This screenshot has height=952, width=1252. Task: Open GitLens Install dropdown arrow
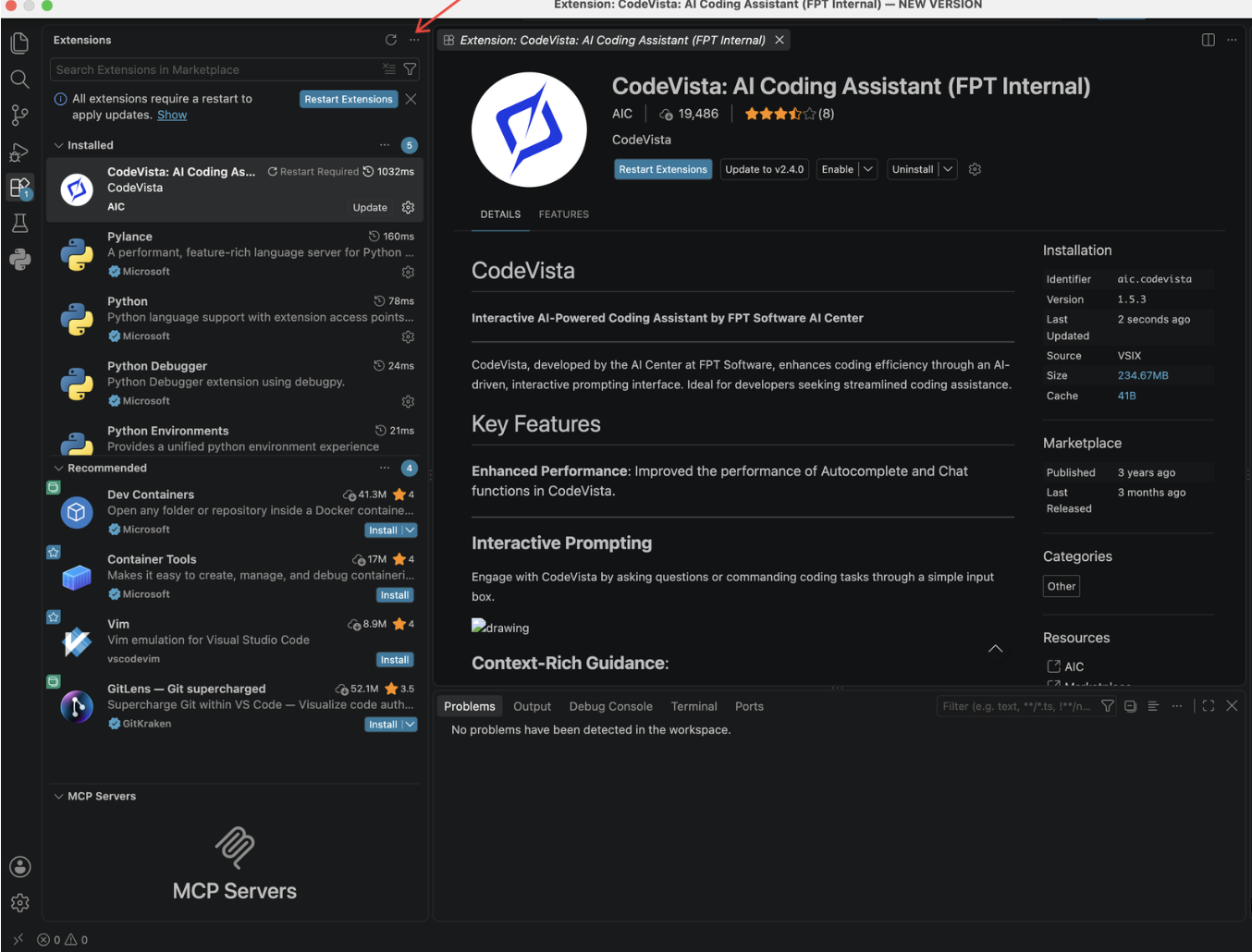(410, 725)
